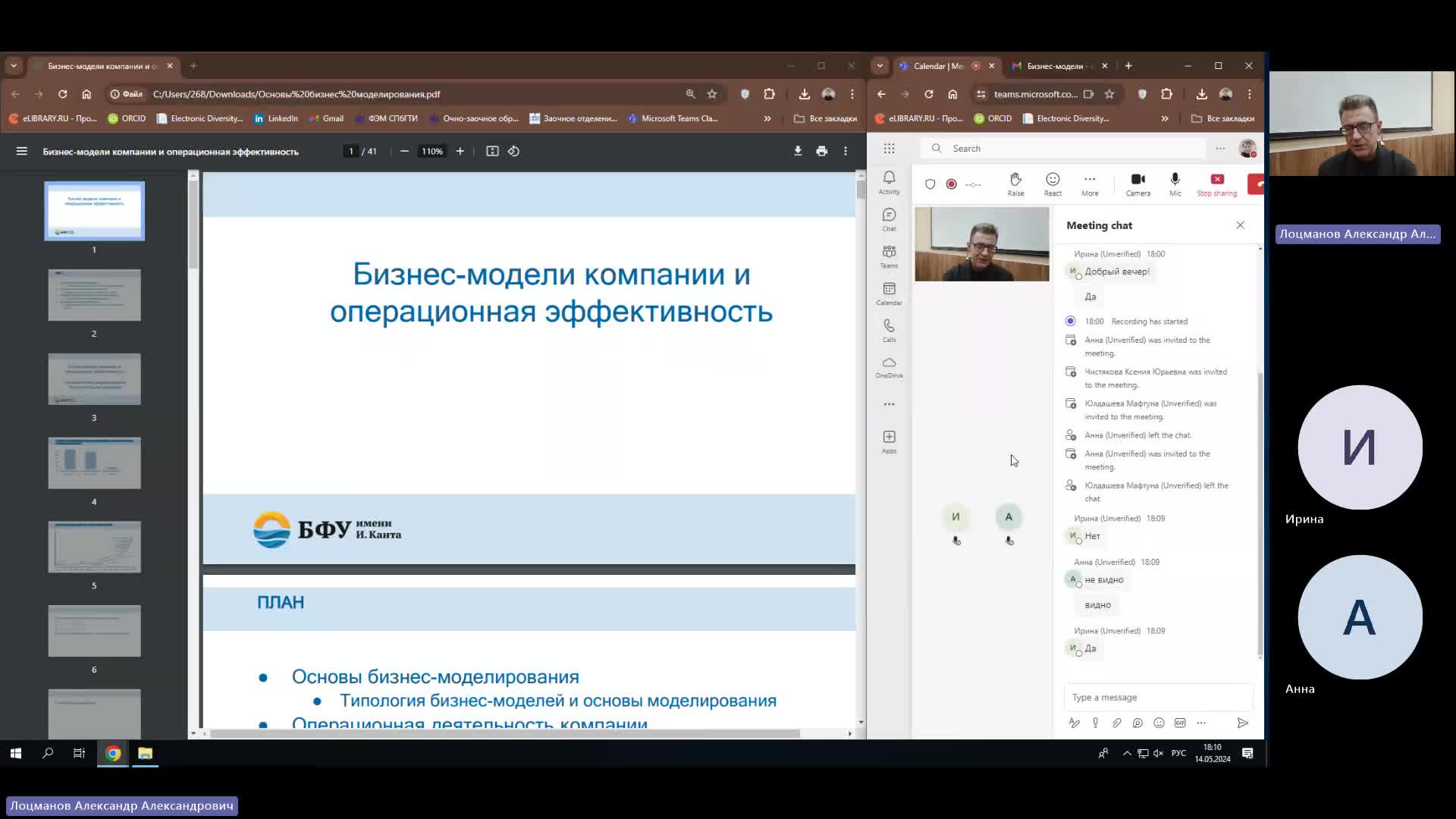This screenshot has height=819, width=1456.
Task: Expand tab search in PDF browser window
Action: click(x=14, y=66)
